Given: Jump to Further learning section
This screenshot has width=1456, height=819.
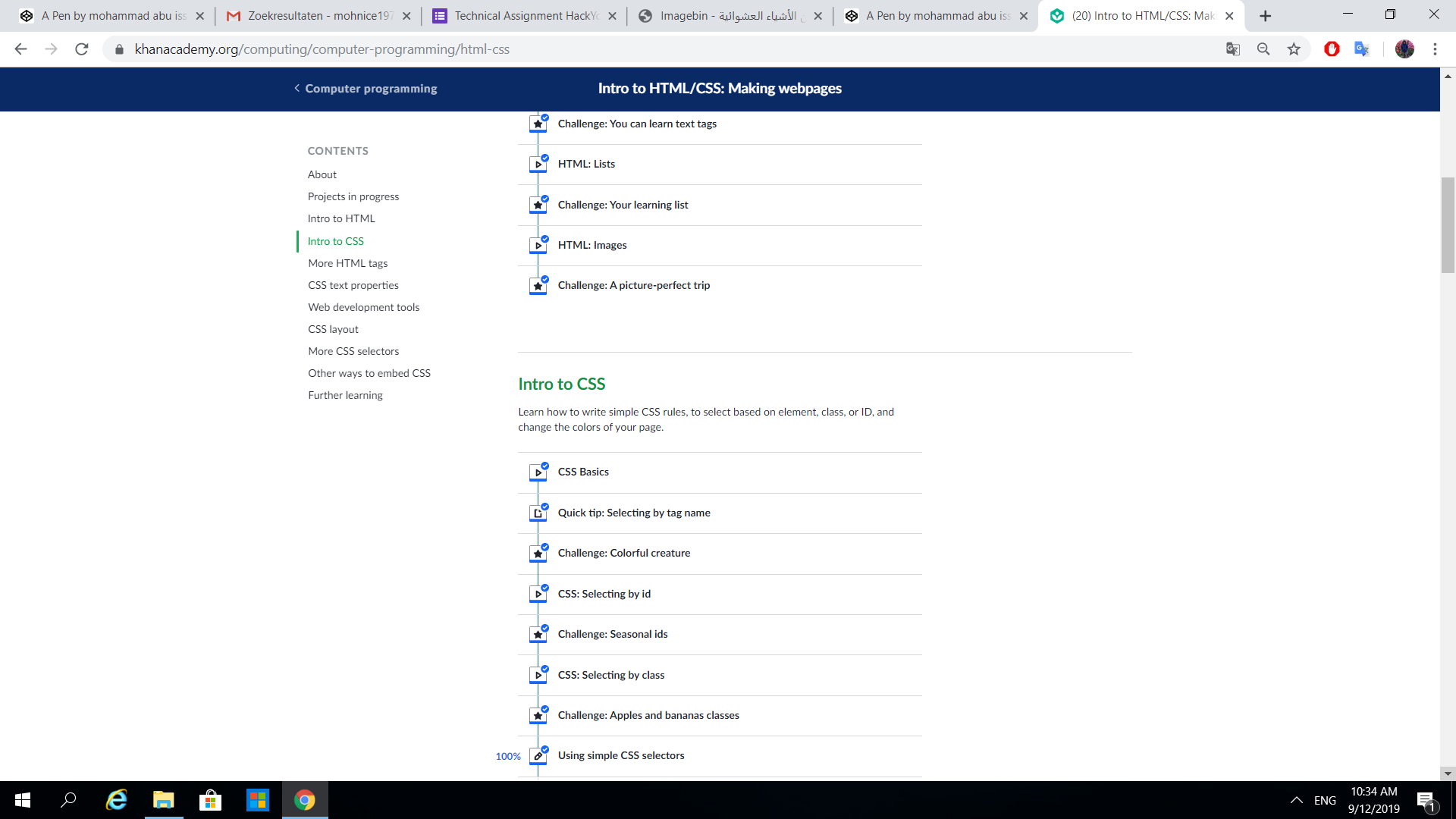Looking at the screenshot, I should click(x=345, y=395).
